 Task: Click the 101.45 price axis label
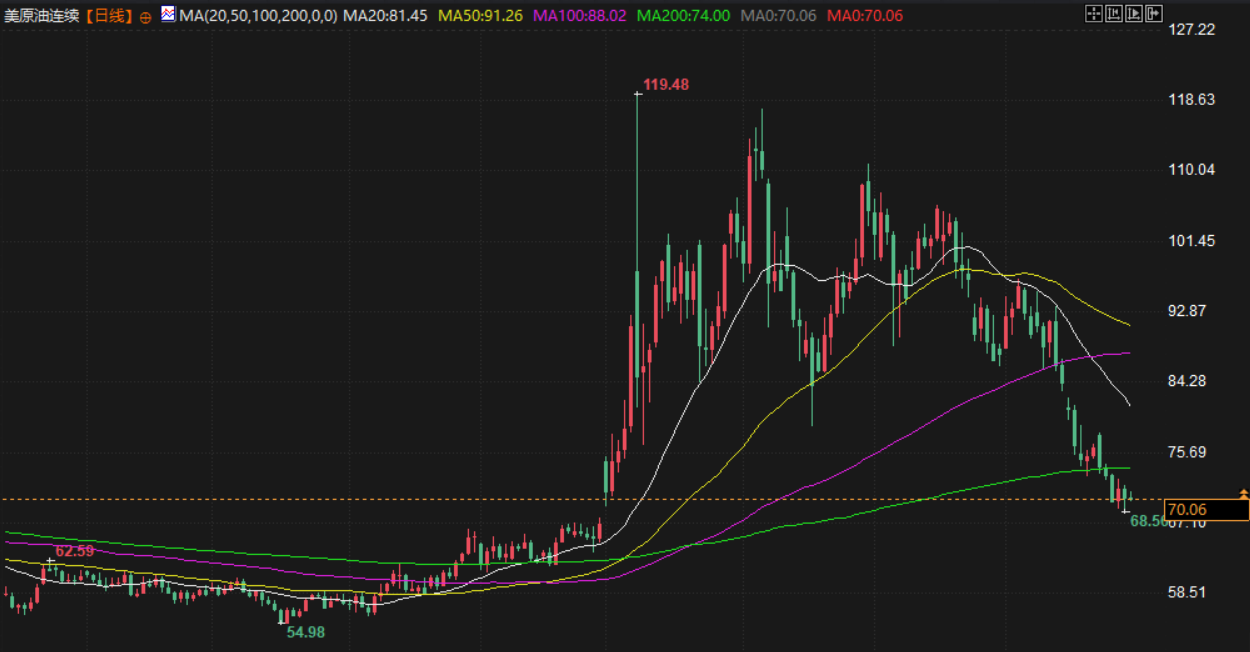(1193, 241)
